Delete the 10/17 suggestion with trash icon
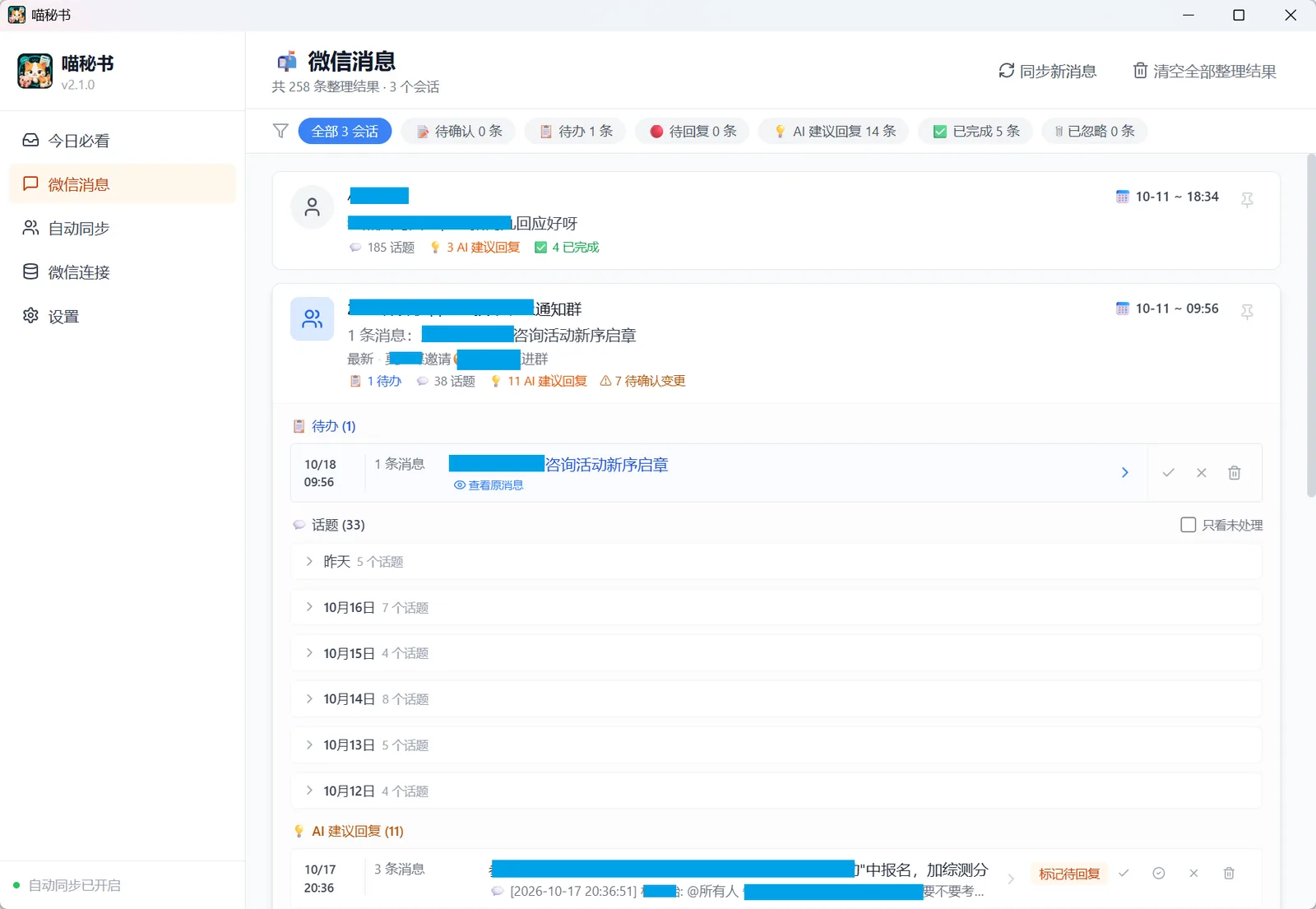 pos(1229,873)
